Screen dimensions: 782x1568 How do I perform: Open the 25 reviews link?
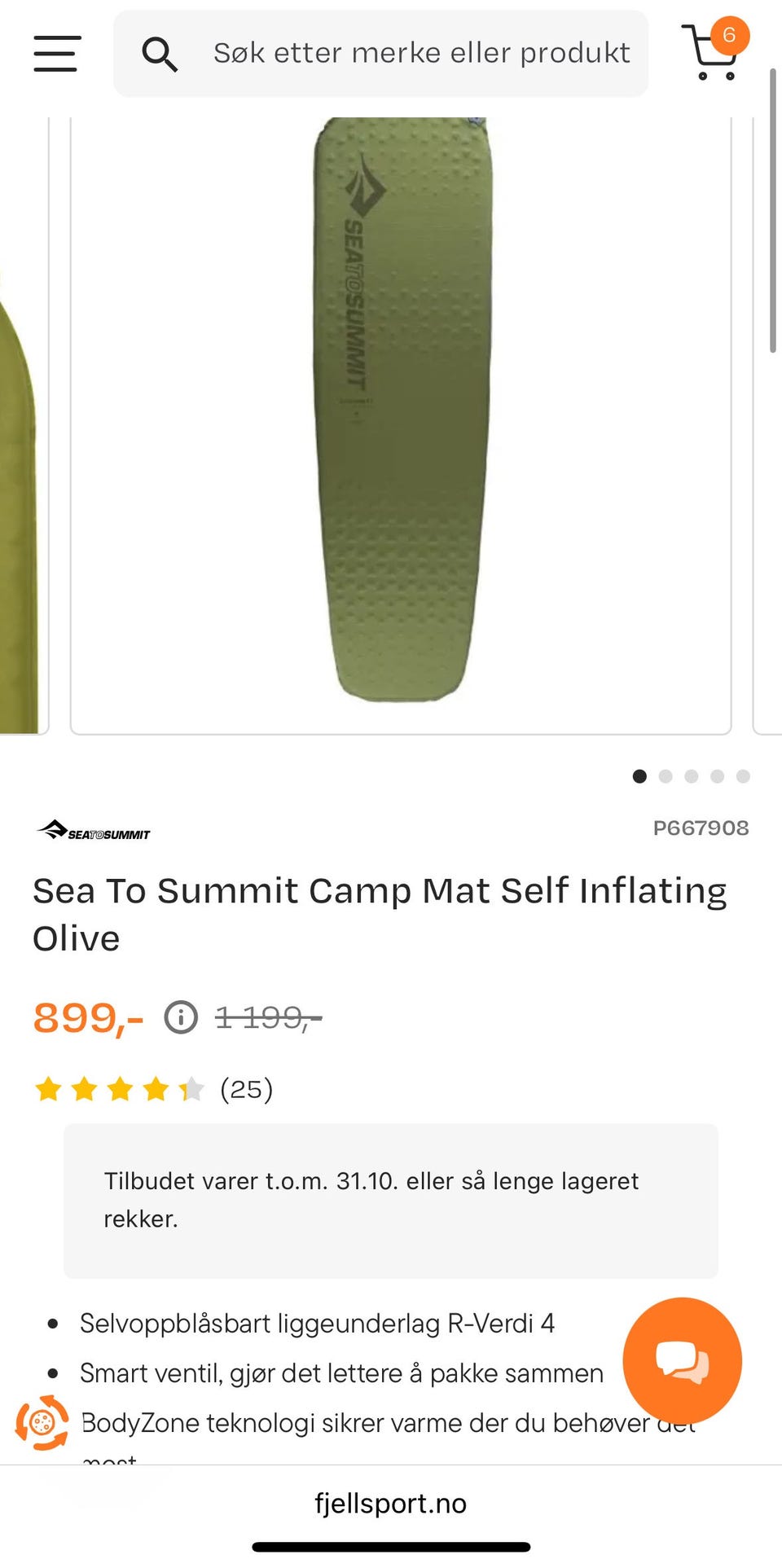click(246, 1089)
